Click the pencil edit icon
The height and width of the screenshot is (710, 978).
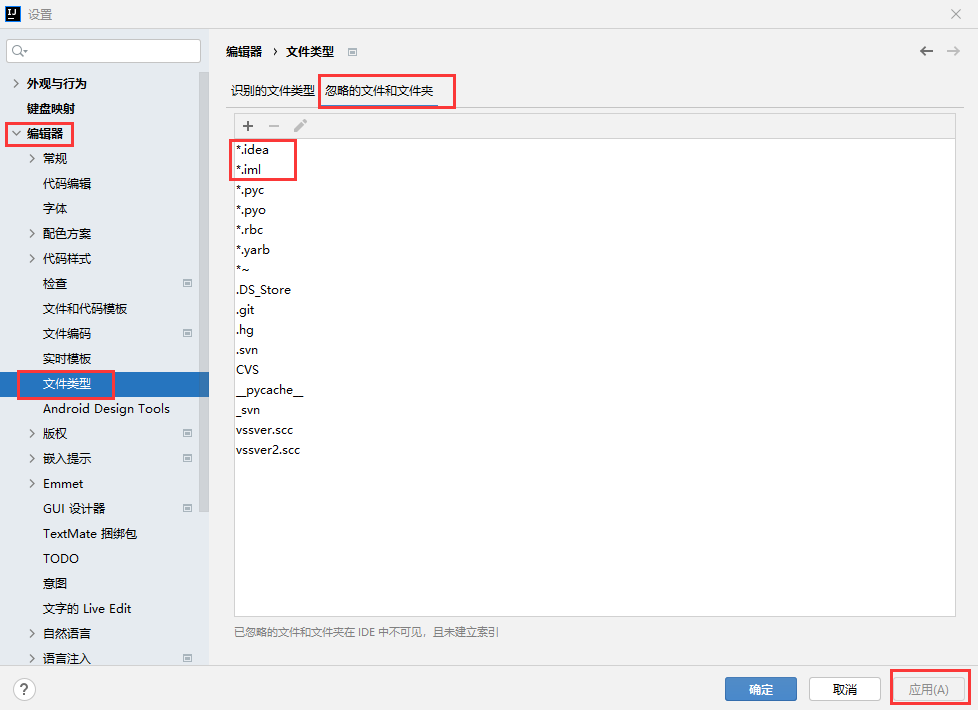point(300,126)
